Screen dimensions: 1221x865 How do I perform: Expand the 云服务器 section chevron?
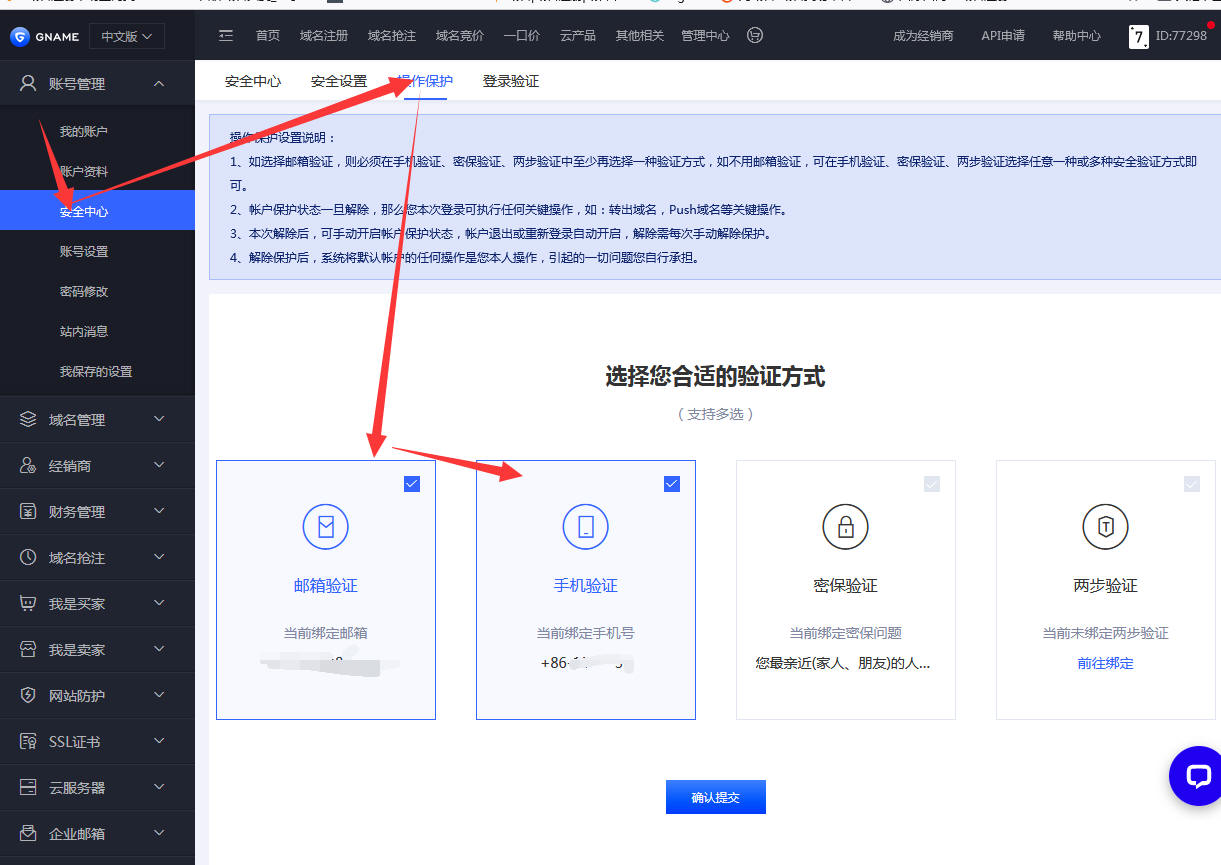(x=159, y=788)
